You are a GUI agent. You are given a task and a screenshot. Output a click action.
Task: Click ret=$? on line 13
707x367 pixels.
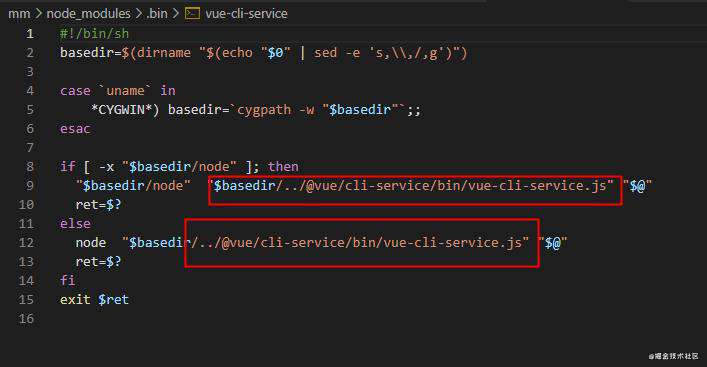tap(98, 261)
